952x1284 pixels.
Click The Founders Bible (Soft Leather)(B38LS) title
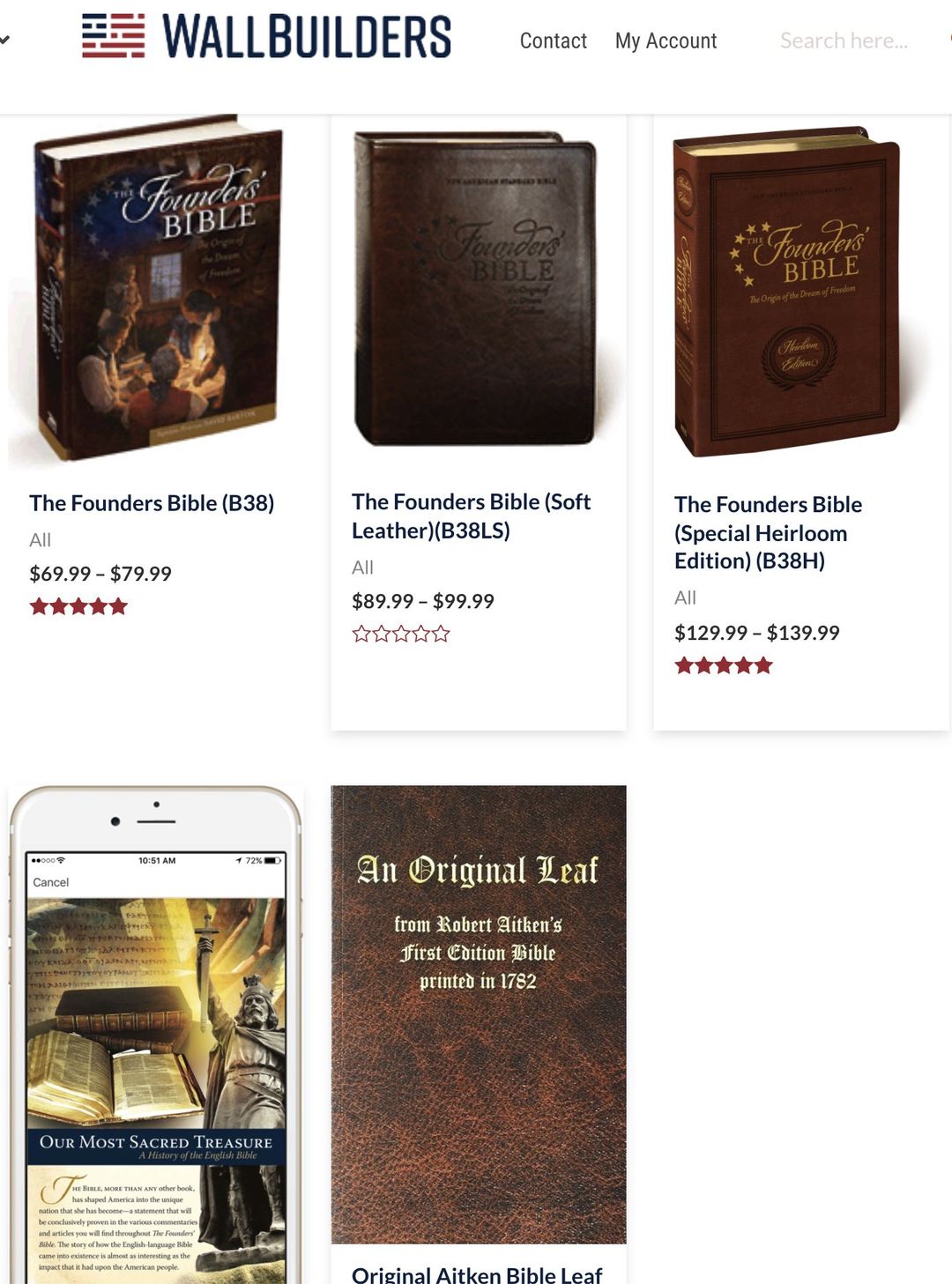click(472, 516)
